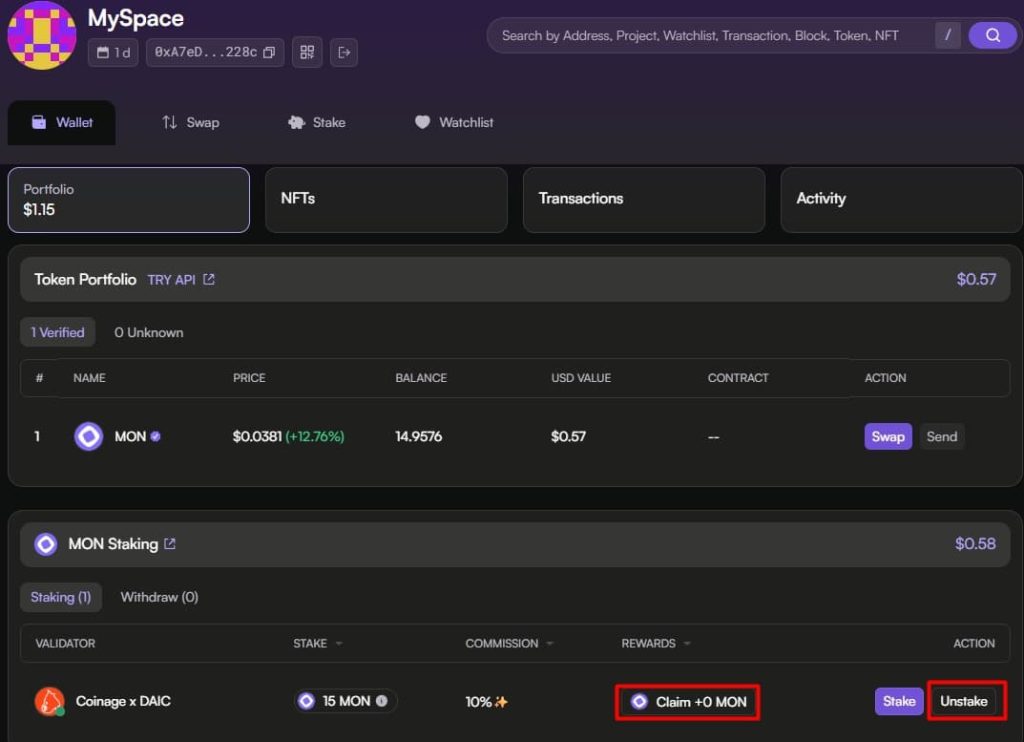Sort validators by the STAKE column arrow
1024x742 pixels.
click(x=339, y=643)
